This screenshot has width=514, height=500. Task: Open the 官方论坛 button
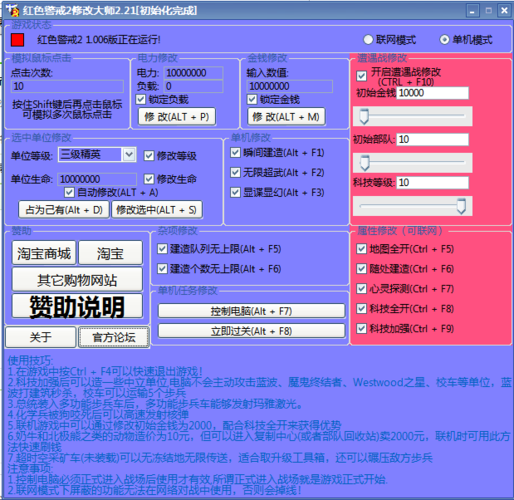click(x=114, y=337)
